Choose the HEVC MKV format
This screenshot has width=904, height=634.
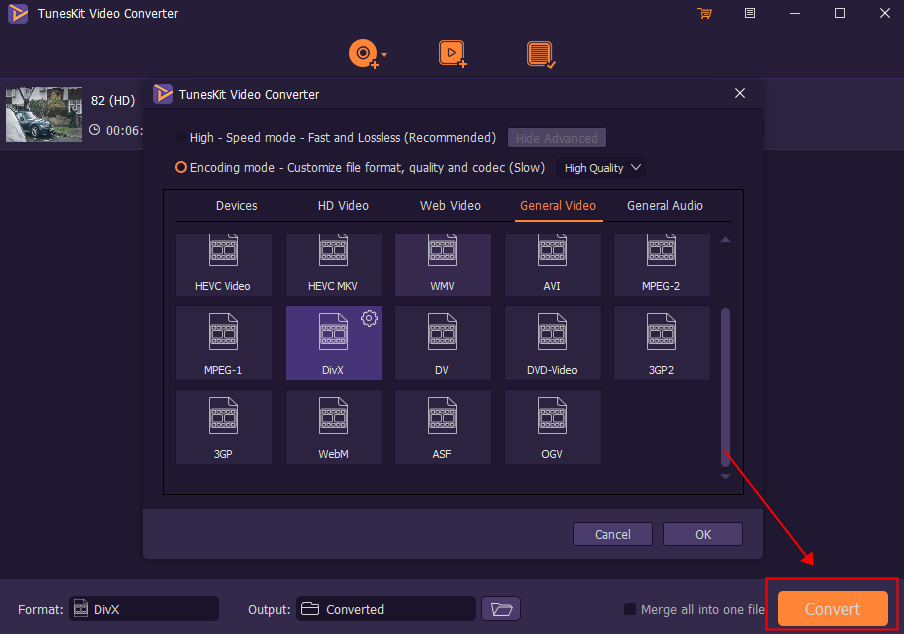pyautogui.click(x=334, y=265)
